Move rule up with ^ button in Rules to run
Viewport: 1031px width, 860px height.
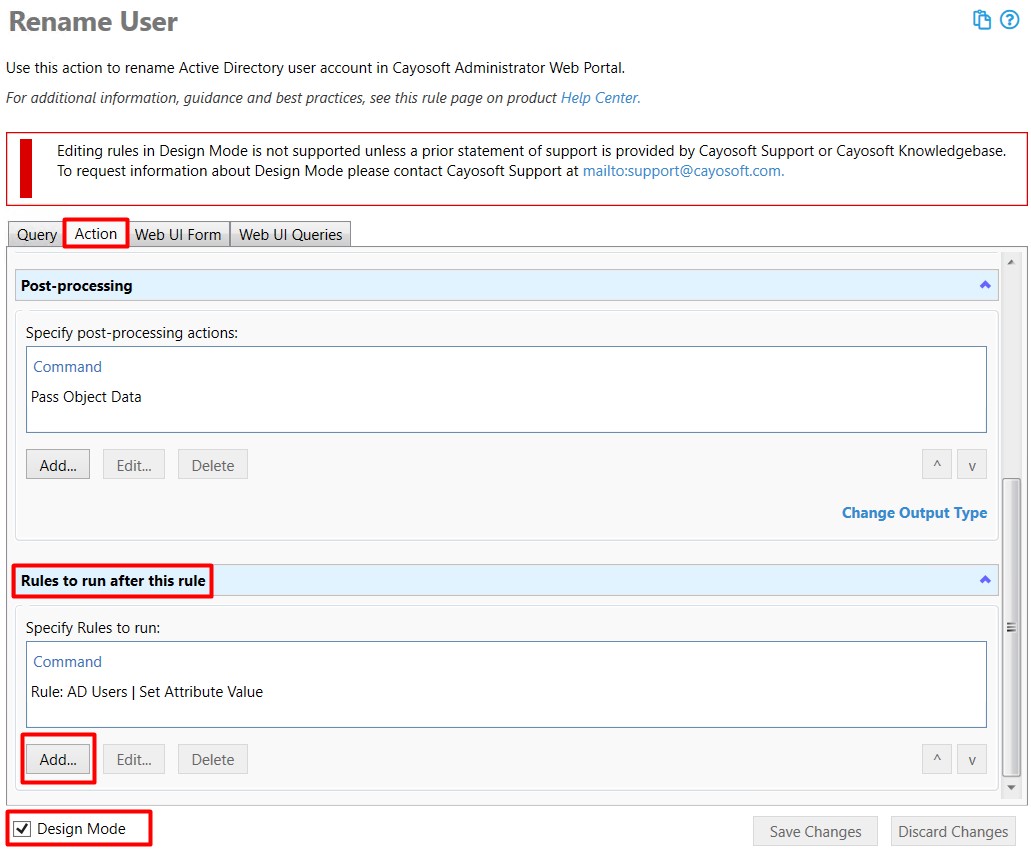pyautogui.click(x=937, y=759)
